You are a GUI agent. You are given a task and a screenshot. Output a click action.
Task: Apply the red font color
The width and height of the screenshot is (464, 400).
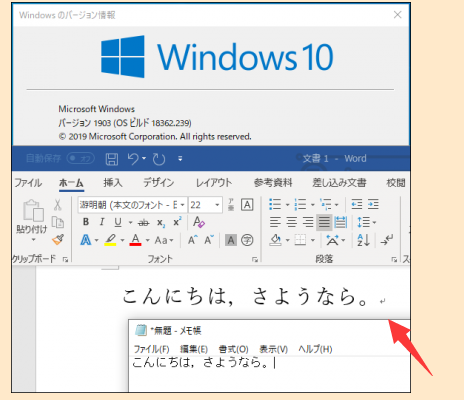[135, 240]
